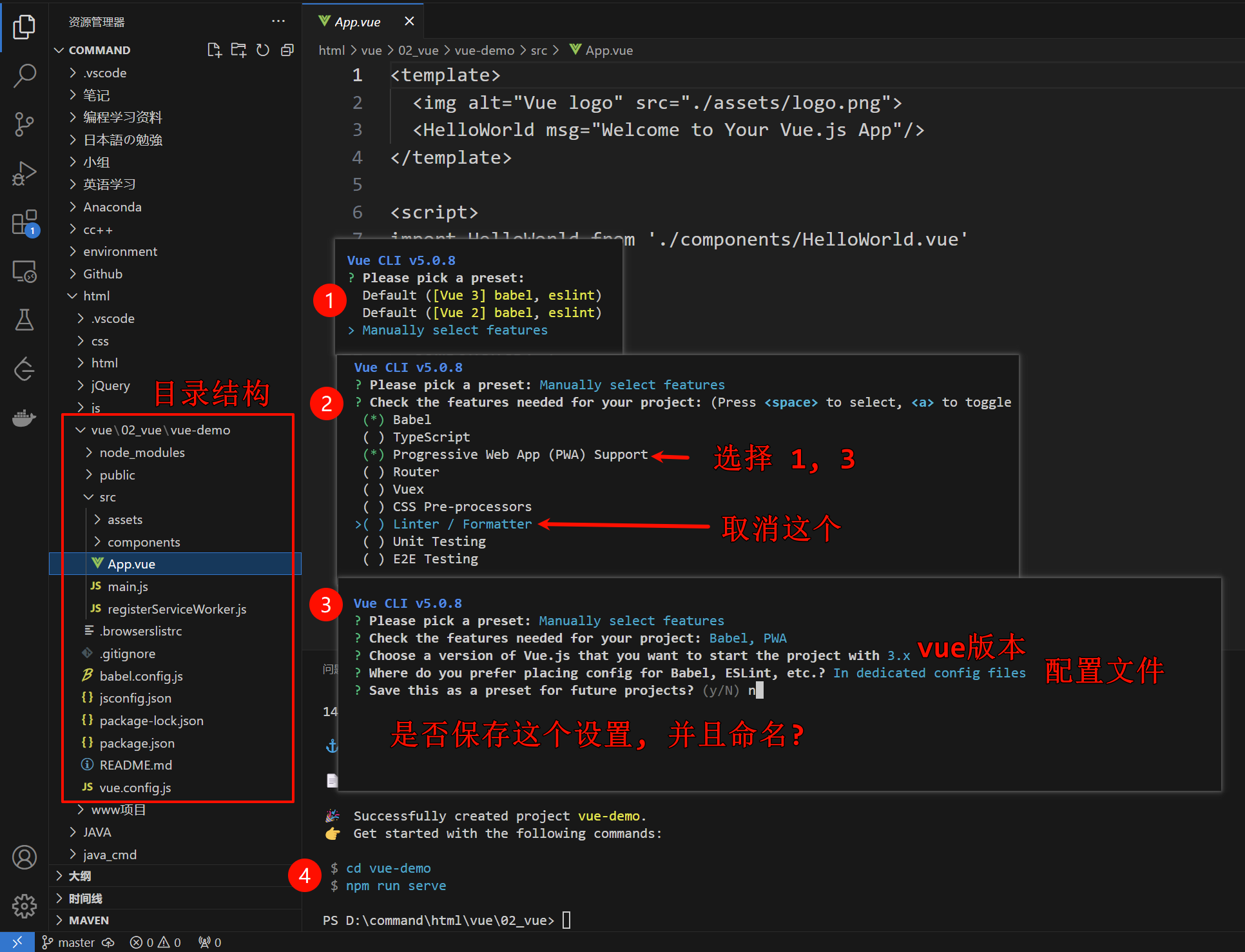1245x952 pixels.
Task: Click the <script> line in editor
Action: pyautogui.click(x=434, y=213)
